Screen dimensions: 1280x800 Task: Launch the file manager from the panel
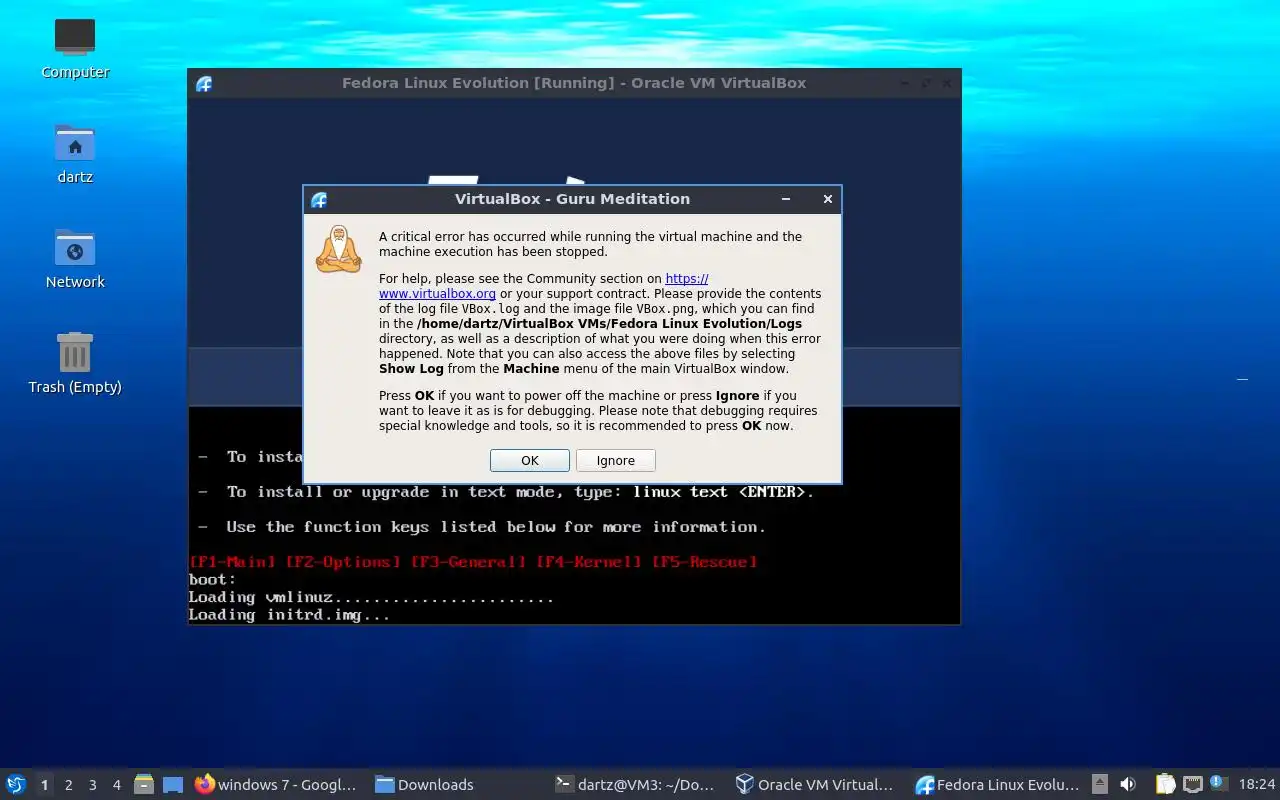click(x=144, y=784)
